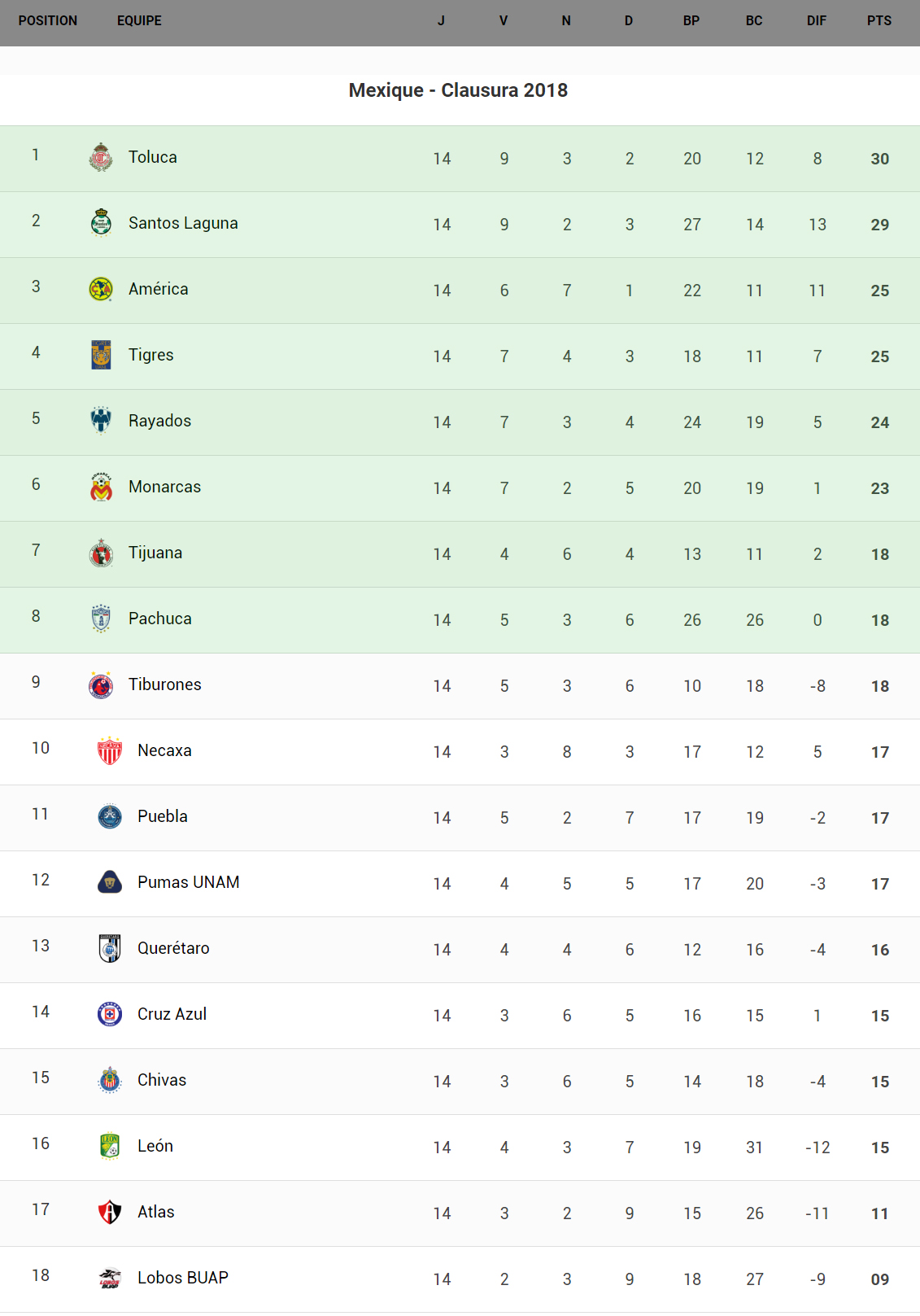Click the EQUIPE column header
Image resolution: width=920 pixels, height=1316 pixels.
pos(139,21)
